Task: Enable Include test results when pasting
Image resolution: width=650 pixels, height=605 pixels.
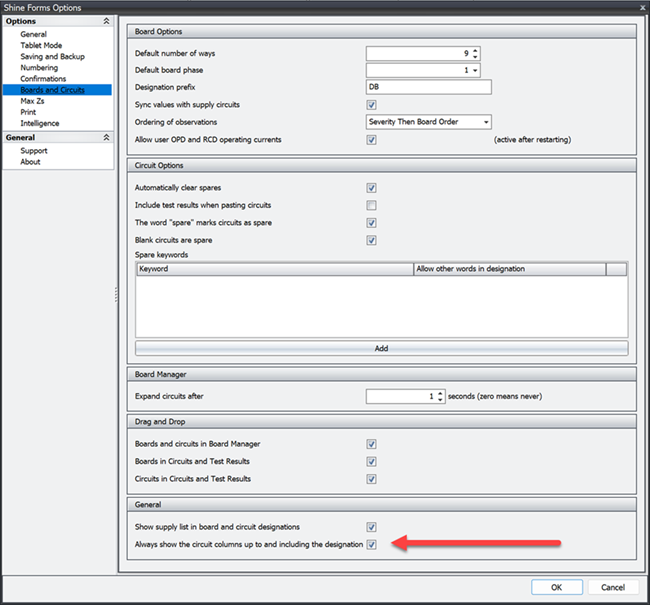Action: [371, 206]
